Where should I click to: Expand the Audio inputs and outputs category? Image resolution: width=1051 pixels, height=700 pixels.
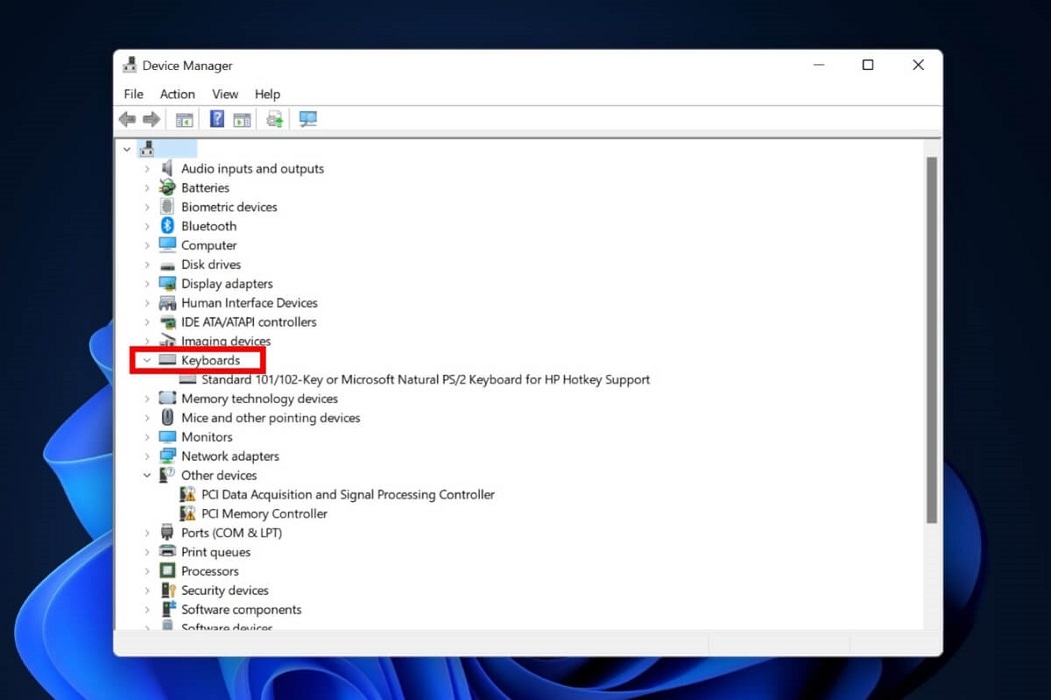(x=147, y=168)
